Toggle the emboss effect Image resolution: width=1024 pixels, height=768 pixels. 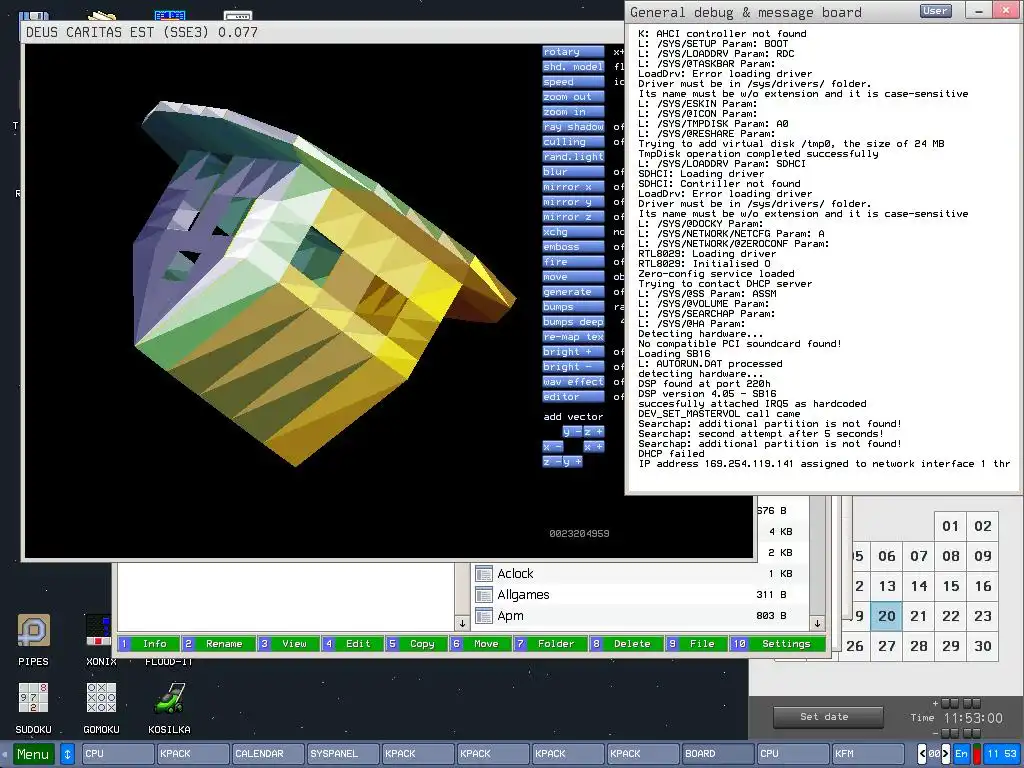click(573, 247)
